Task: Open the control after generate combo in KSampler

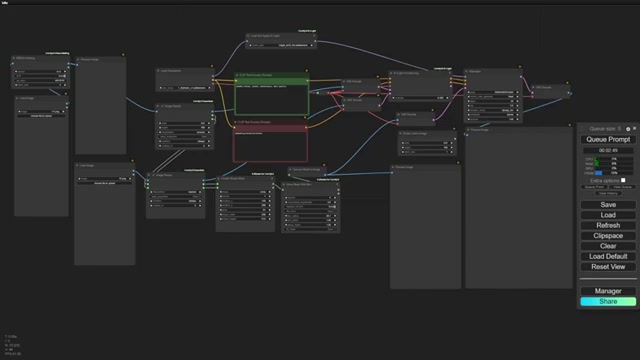Action: [493, 97]
